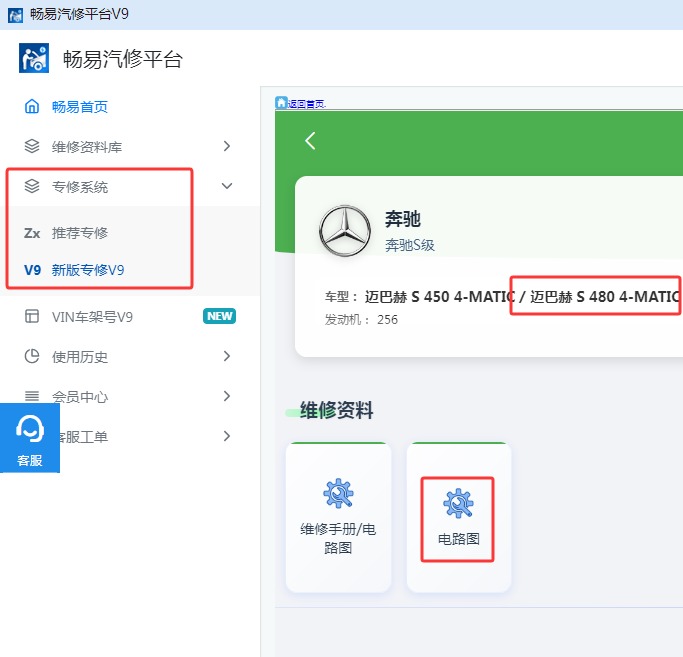Click the small home icon beside 返回首页
683x657 pixels.
click(281, 102)
